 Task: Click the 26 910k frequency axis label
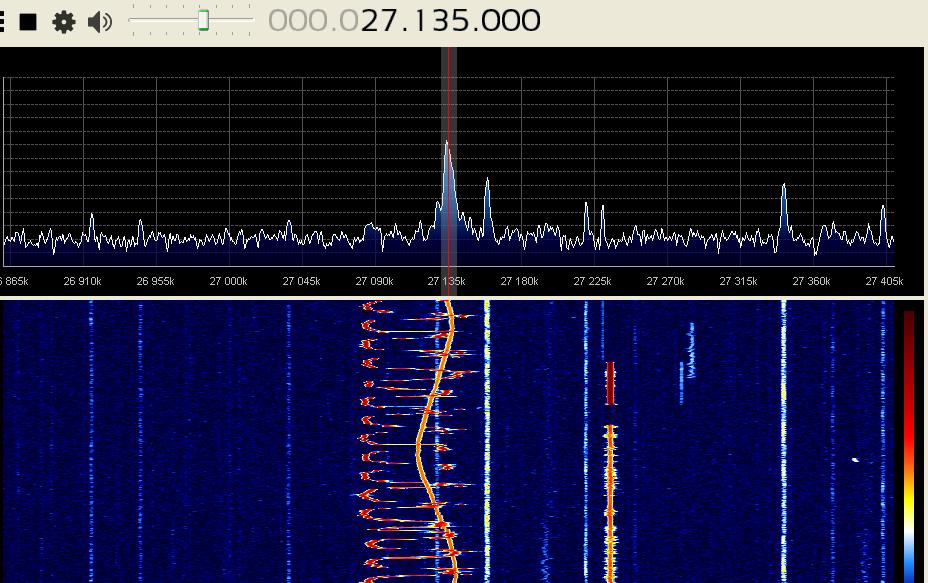(82, 282)
